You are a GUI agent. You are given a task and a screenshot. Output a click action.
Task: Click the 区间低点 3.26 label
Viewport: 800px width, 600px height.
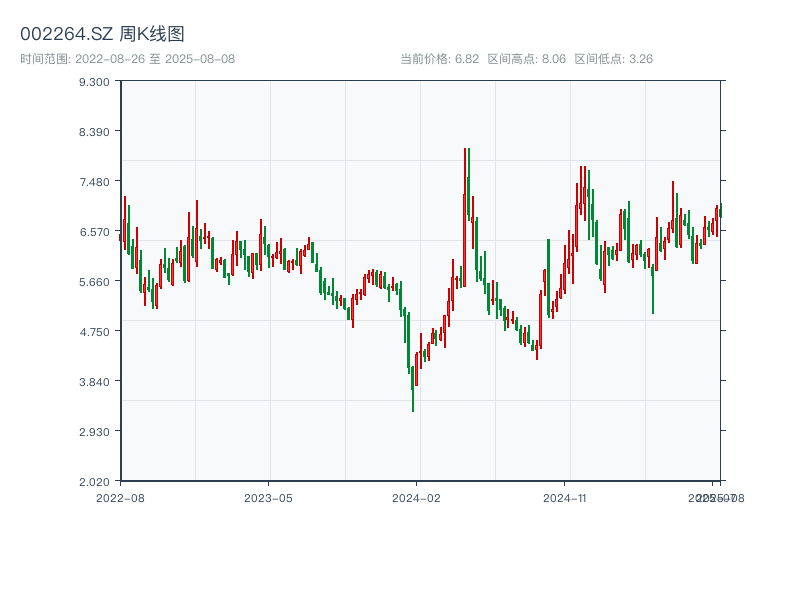pos(613,59)
